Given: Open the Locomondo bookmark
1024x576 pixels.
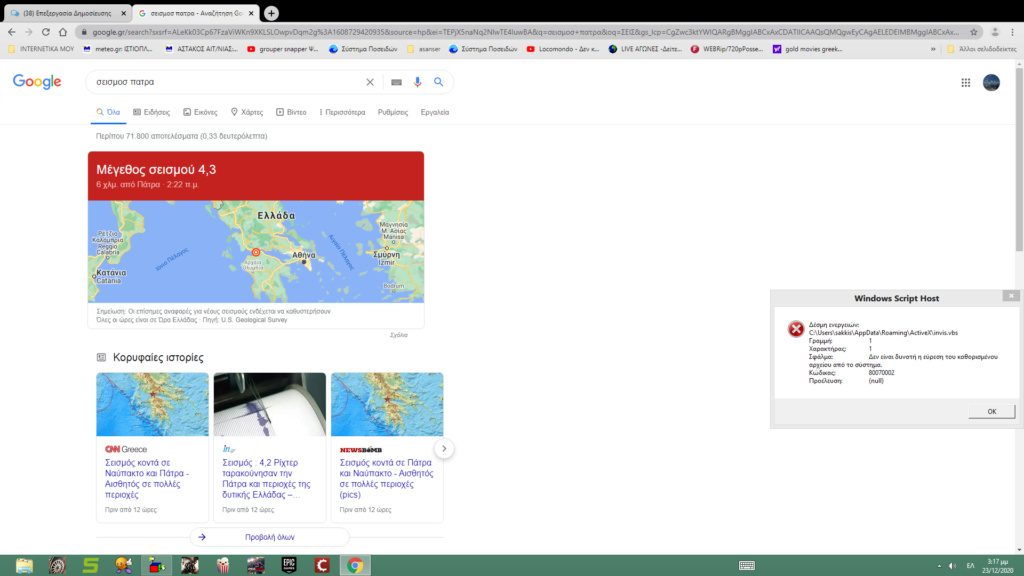Looking at the screenshot, I should coord(563,49).
